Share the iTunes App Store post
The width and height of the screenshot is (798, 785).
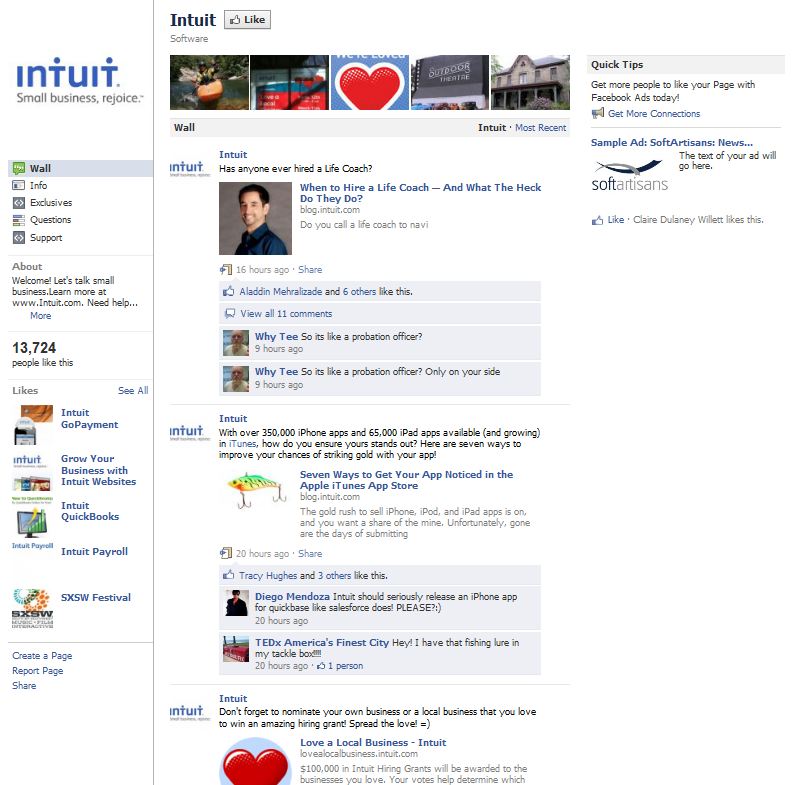pos(310,553)
